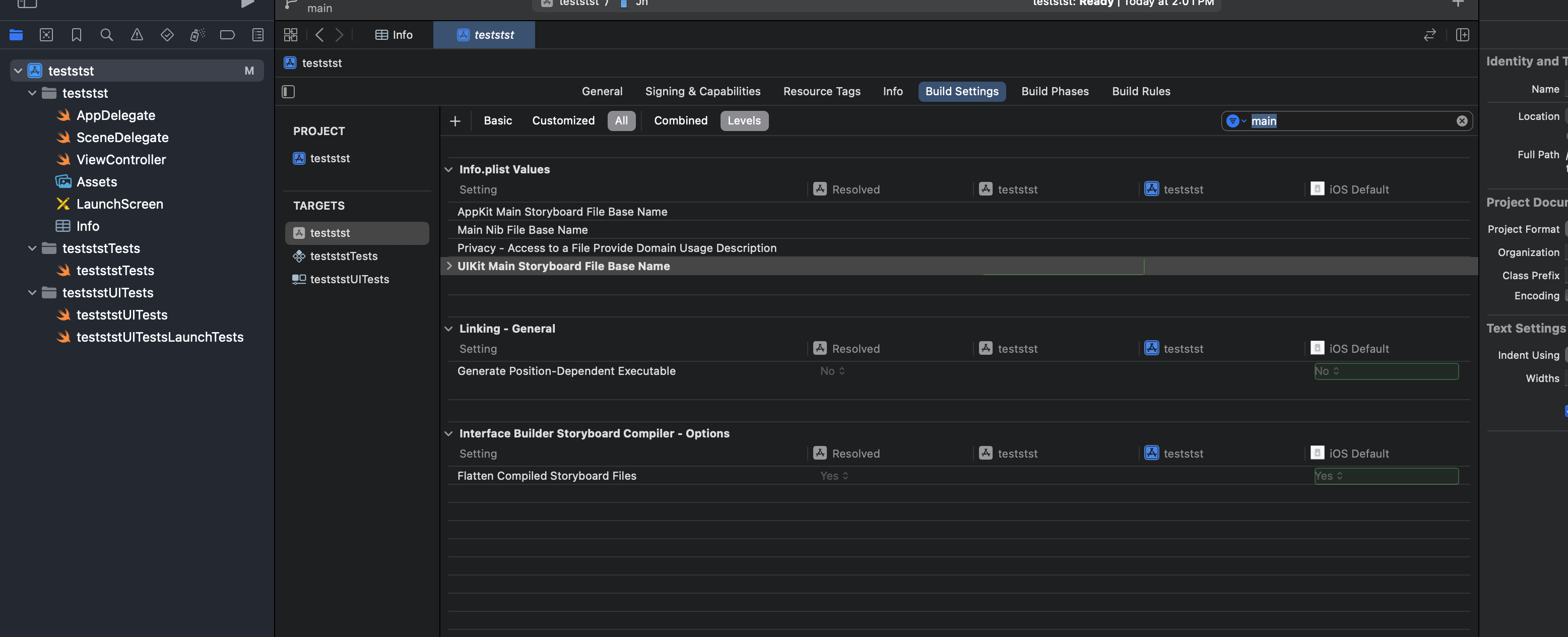Open Signing & Capabilities tab
This screenshot has width=1568, height=637.
tap(702, 91)
